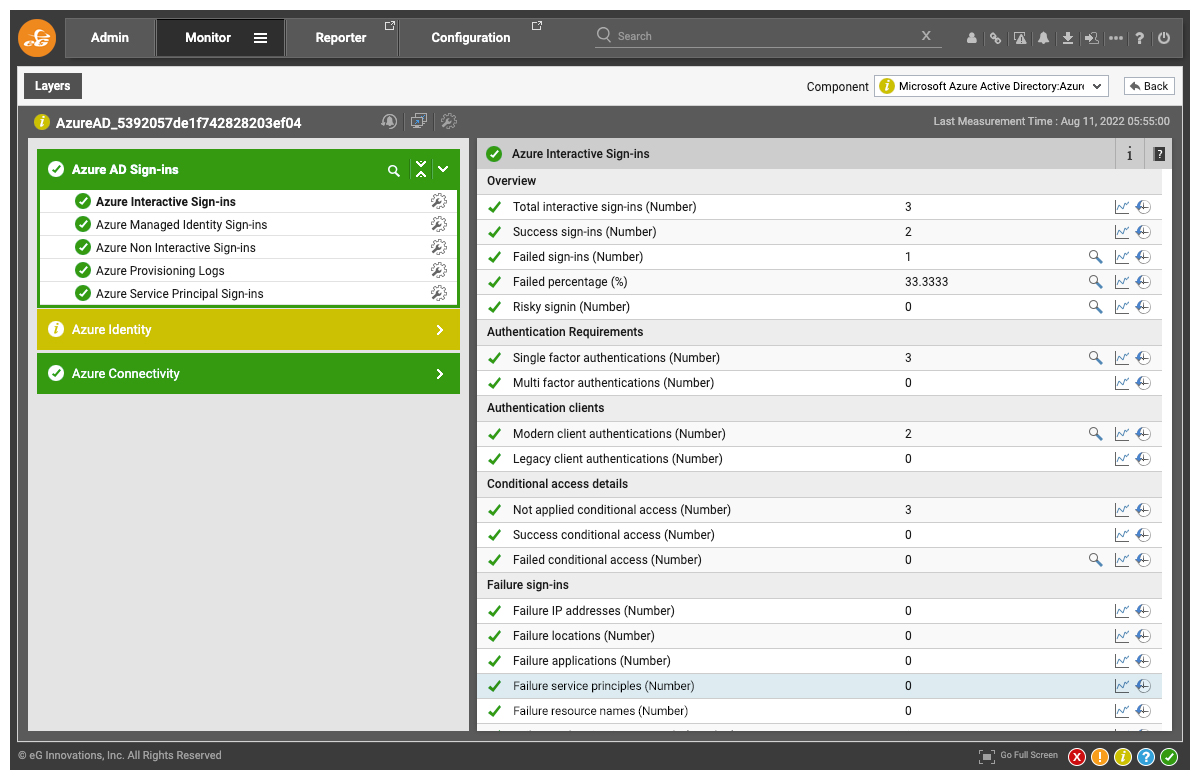Image resolution: width=1200 pixels, height=780 pixels.
Task: Click the chain link icon in header
Action: [996, 38]
